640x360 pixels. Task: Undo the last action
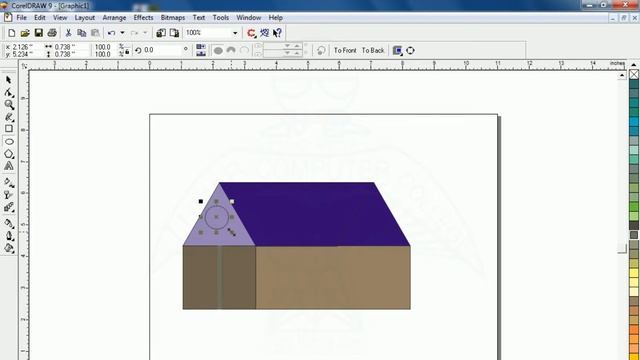click(x=111, y=33)
